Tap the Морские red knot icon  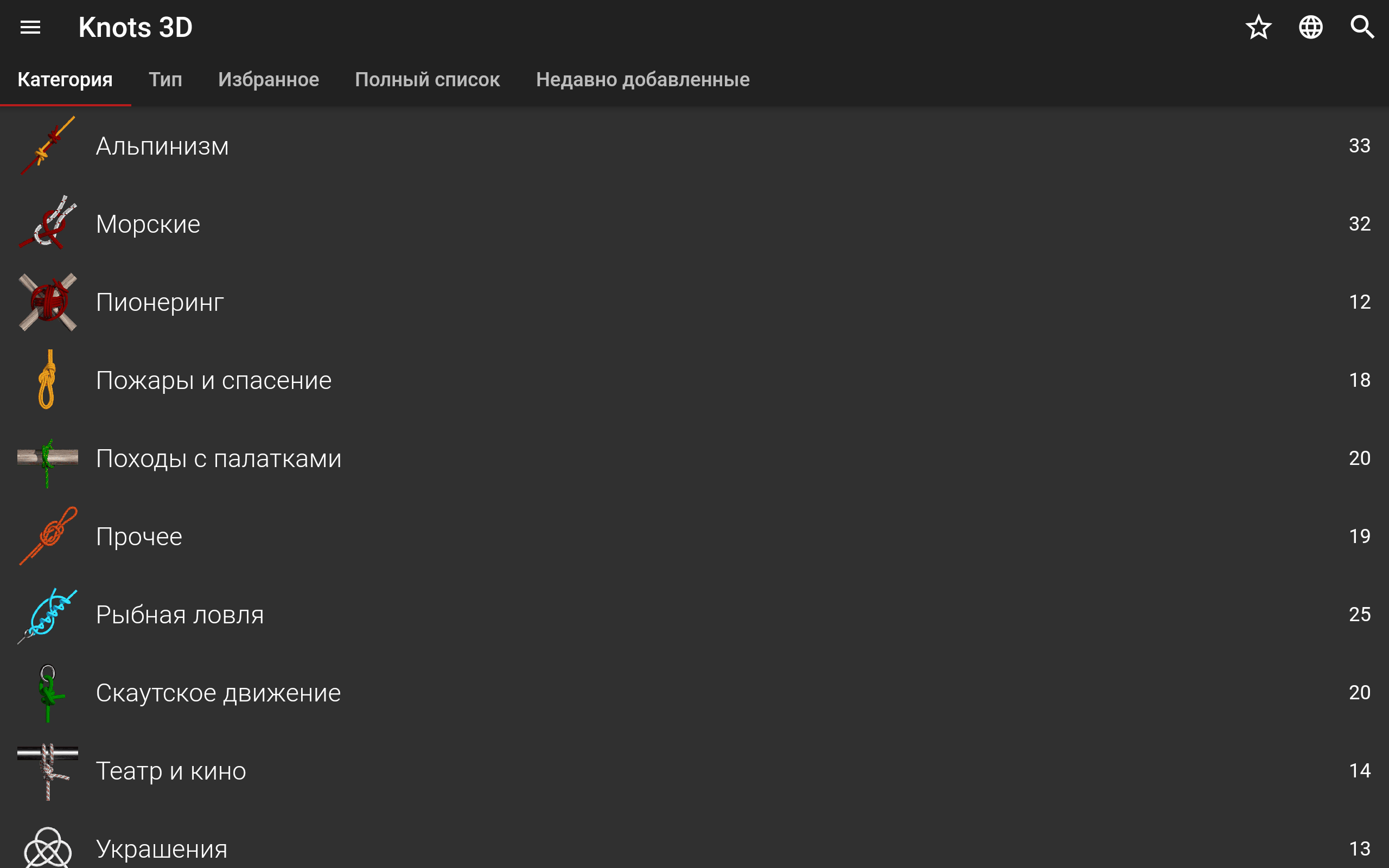[x=48, y=224]
